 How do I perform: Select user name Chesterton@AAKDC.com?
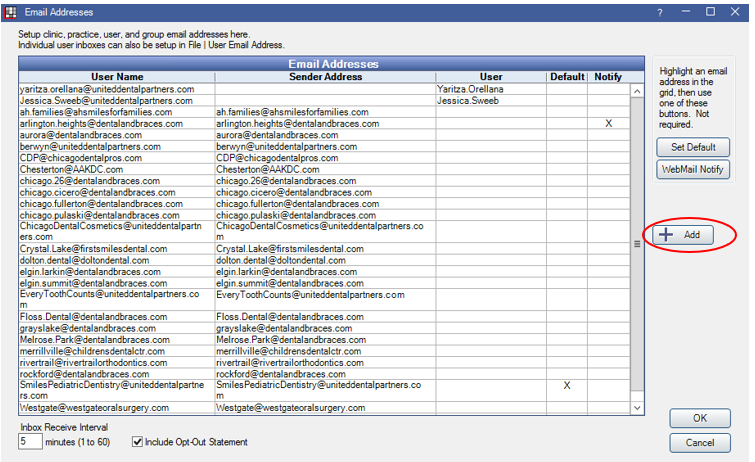[x=71, y=170]
